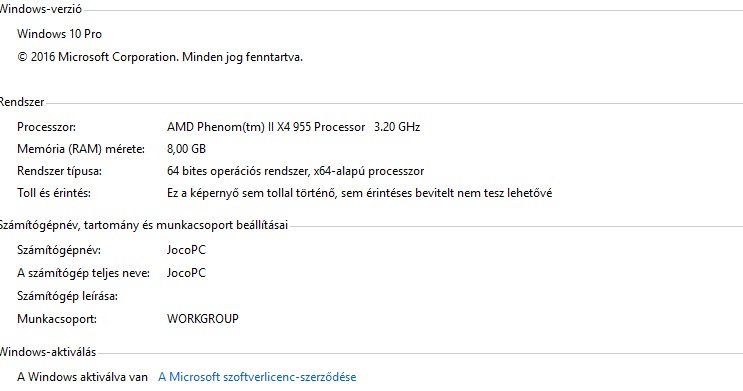This screenshot has height=391, width=743.
Task: Click the A számítógép teljes neve label
Action: [x=83, y=273]
